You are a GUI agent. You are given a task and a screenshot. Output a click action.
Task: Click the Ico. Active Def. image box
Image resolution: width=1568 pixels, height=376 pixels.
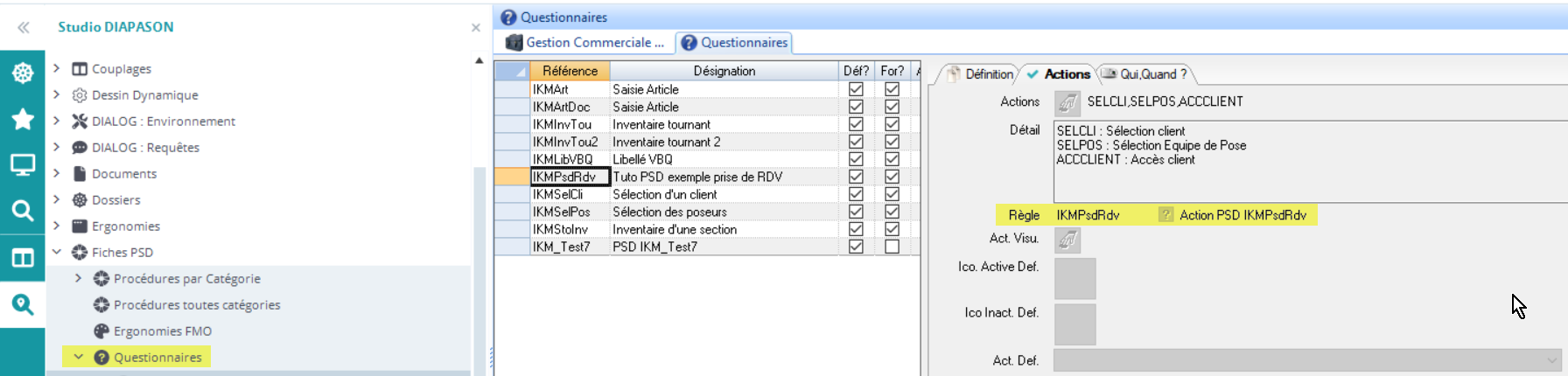1074,279
